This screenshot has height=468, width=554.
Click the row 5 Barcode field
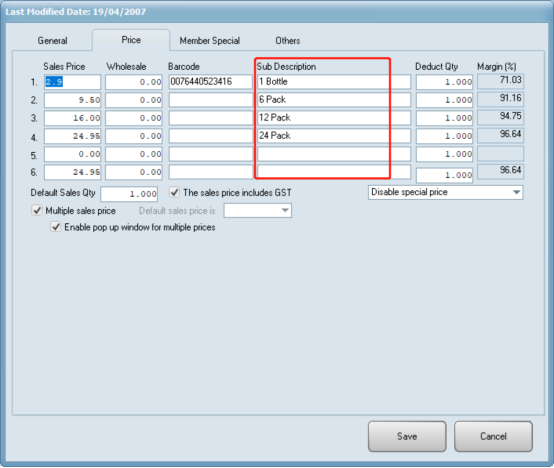[x=211, y=154]
